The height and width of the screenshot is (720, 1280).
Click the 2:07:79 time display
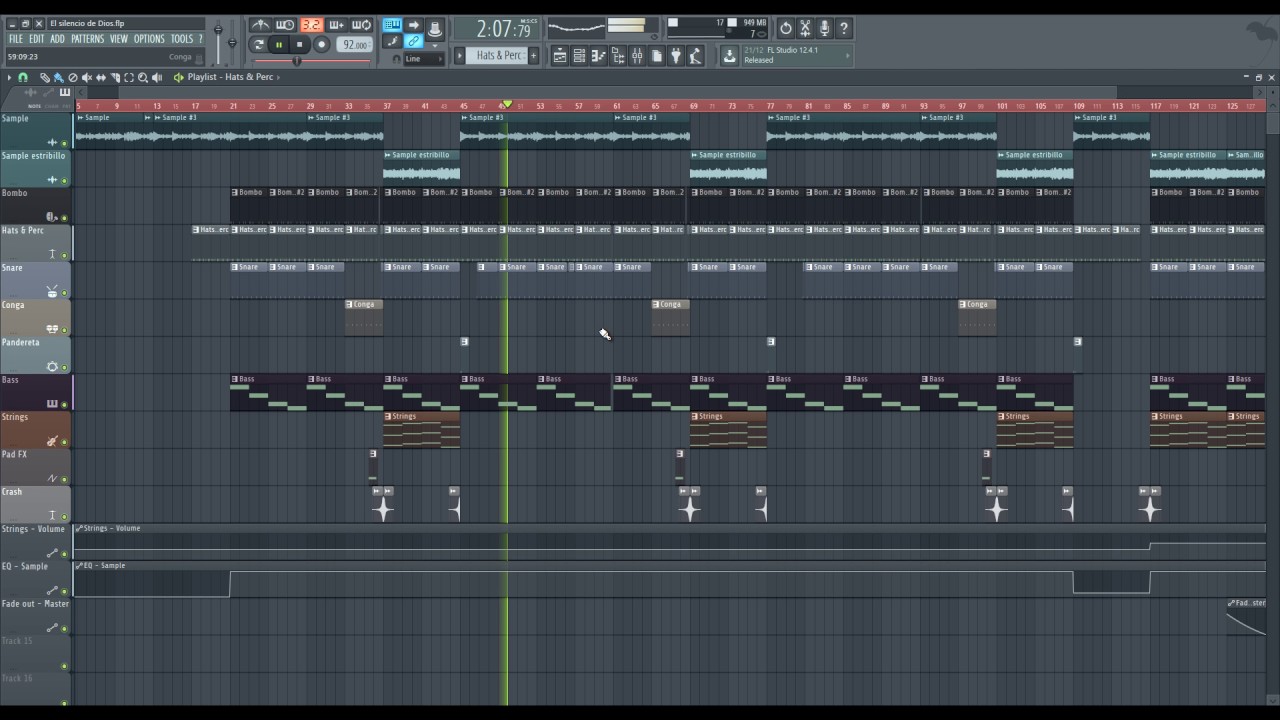[x=496, y=29]
